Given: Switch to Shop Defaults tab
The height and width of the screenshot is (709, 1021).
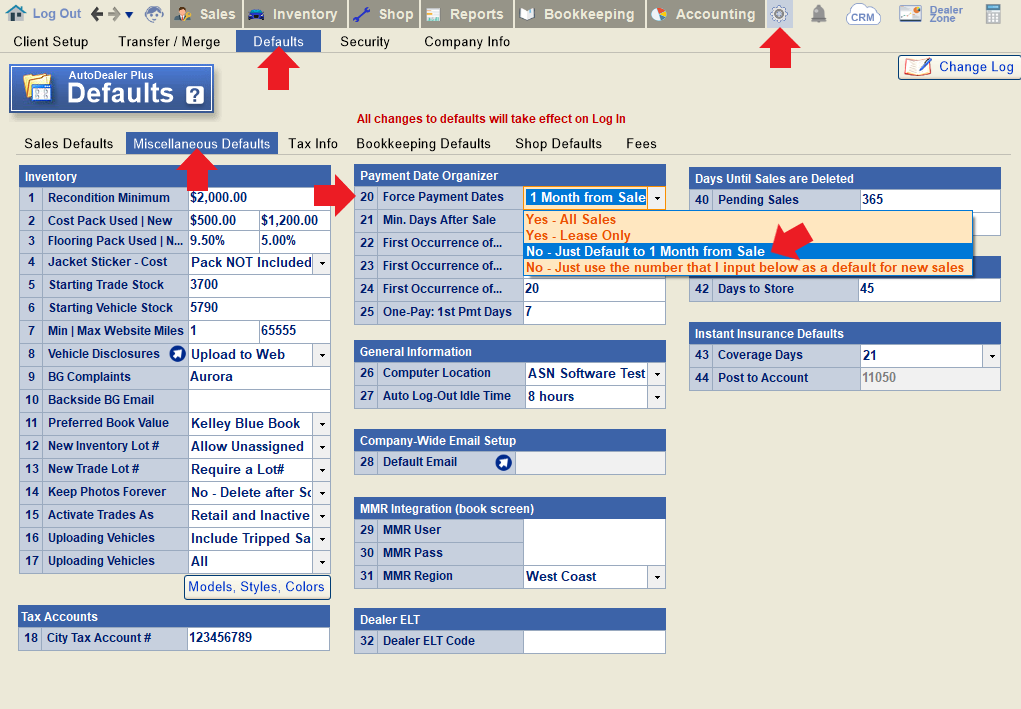Looking at the screenshot, I should pos(559,143).
